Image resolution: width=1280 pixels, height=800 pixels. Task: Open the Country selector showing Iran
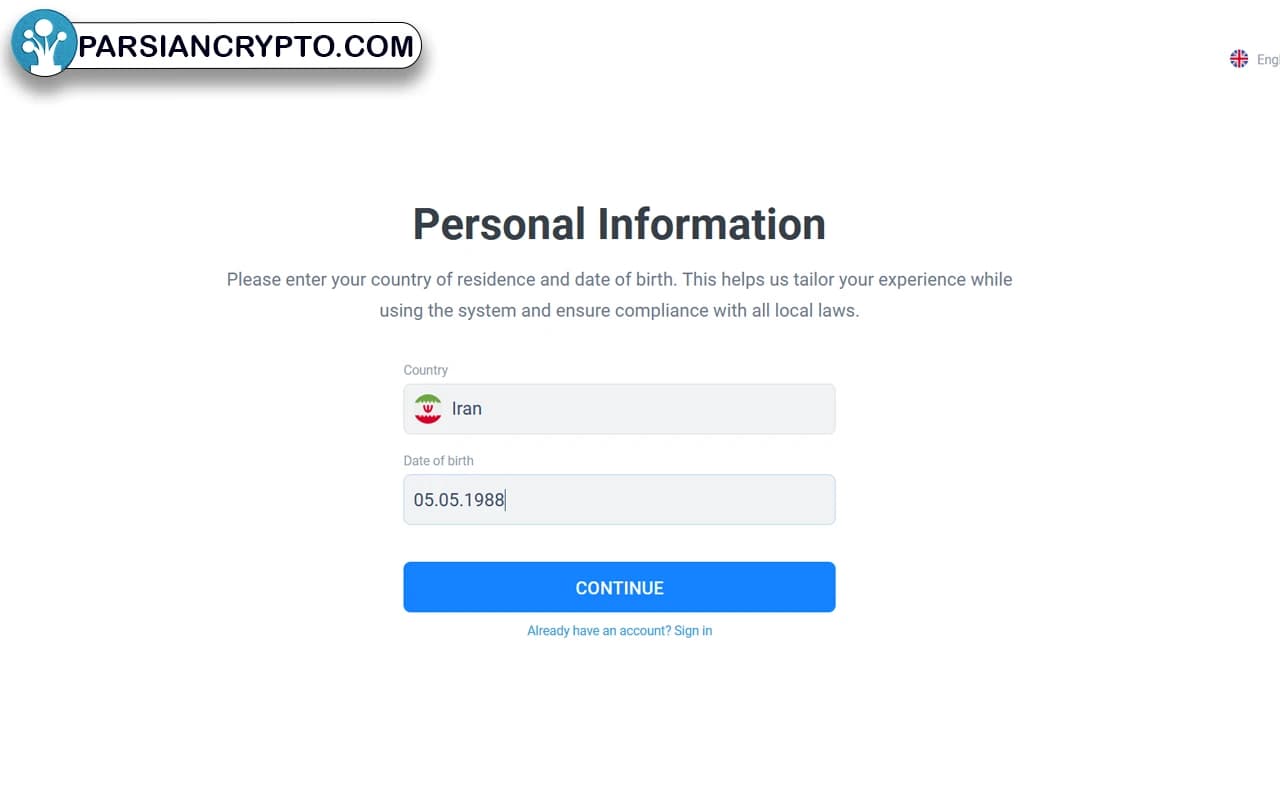[x=619, y=408]
